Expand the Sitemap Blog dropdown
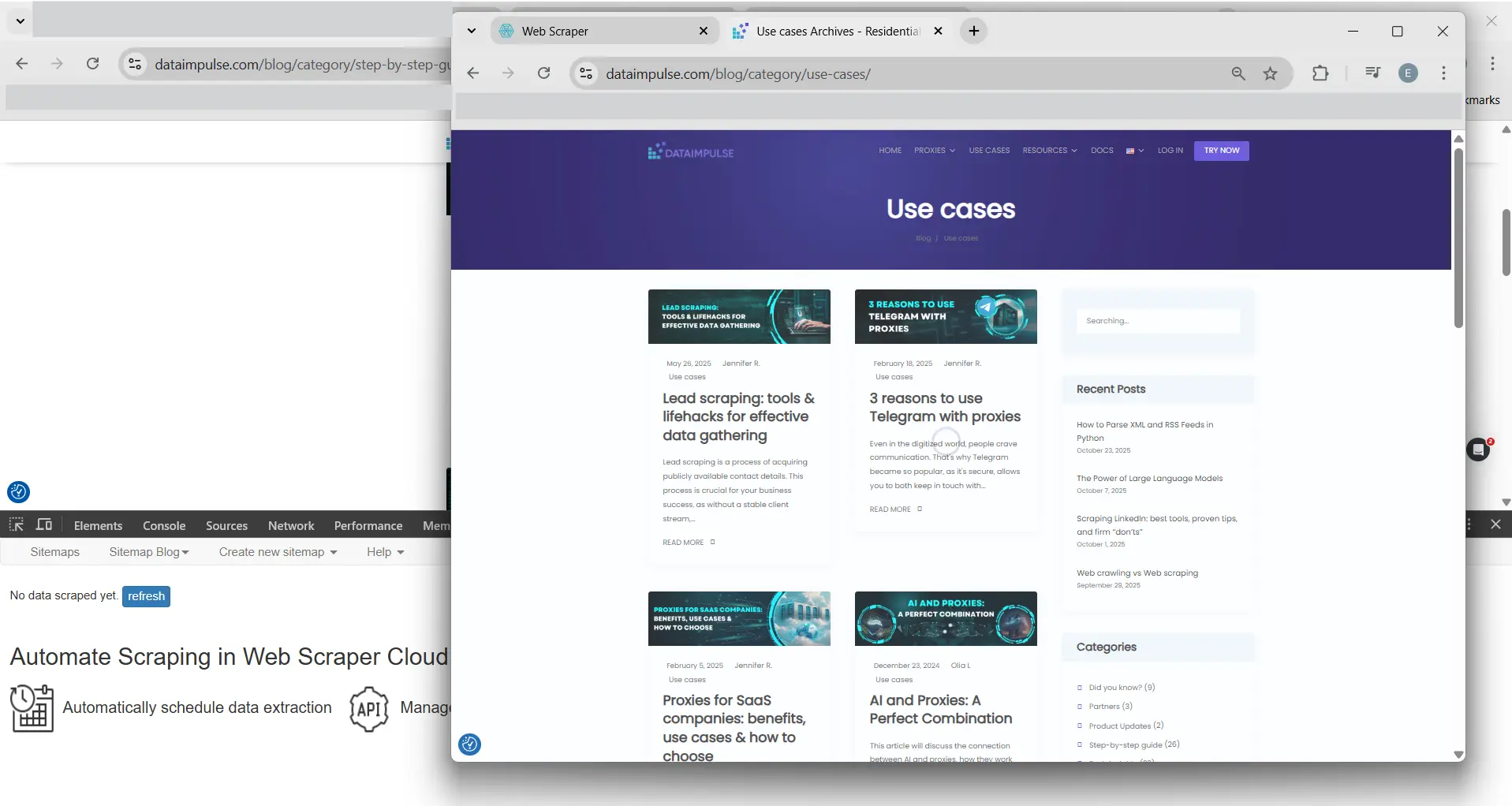 click(148, 551)
